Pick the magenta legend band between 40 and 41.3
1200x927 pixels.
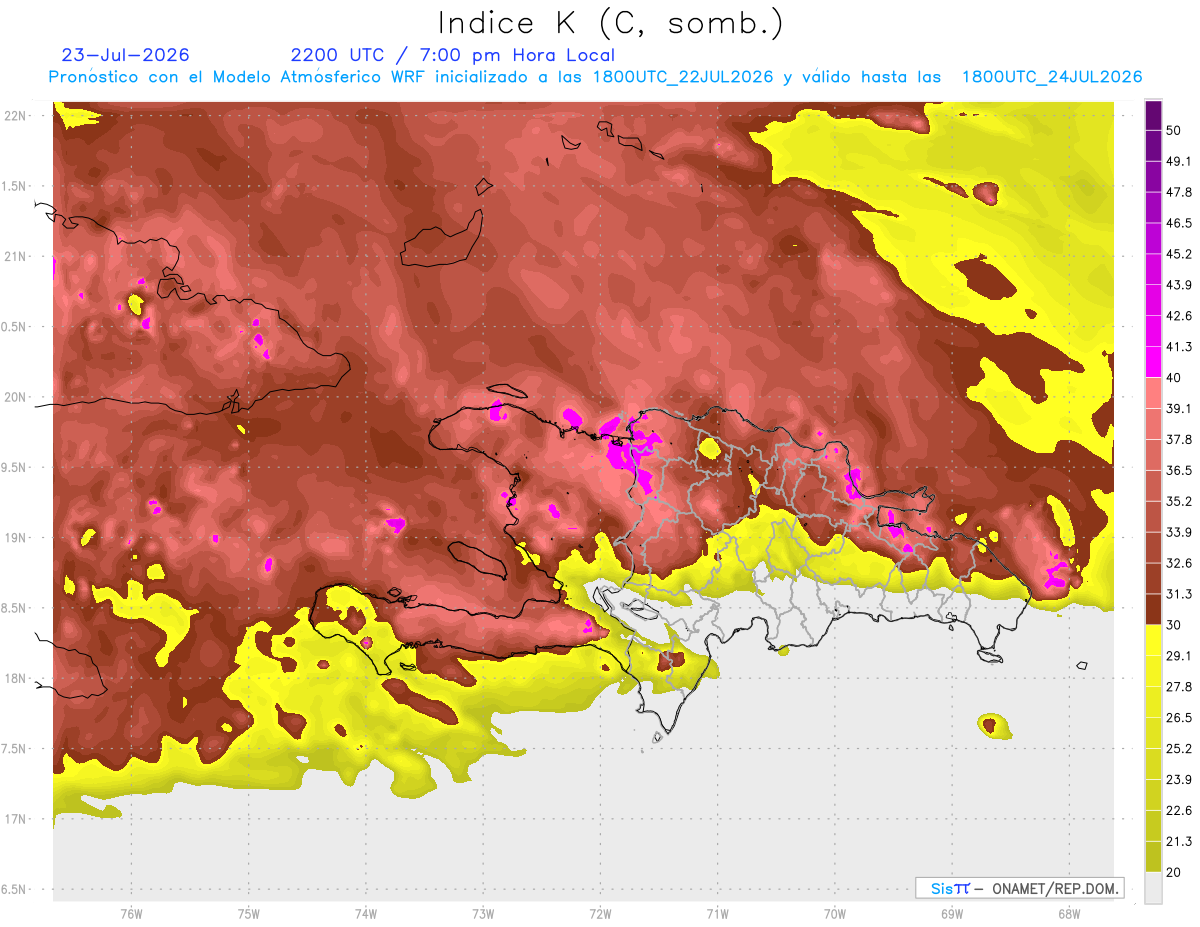1153,362
